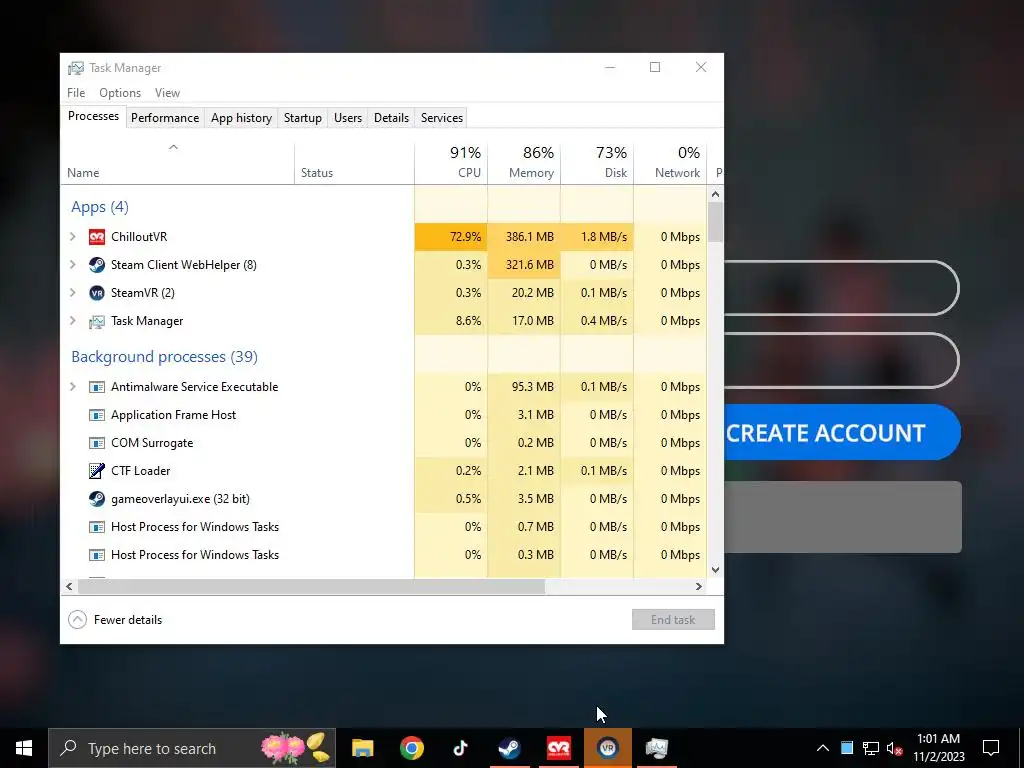Sort processes by Network column
This screenshot has width=1024, height=768.
(670, 162)
